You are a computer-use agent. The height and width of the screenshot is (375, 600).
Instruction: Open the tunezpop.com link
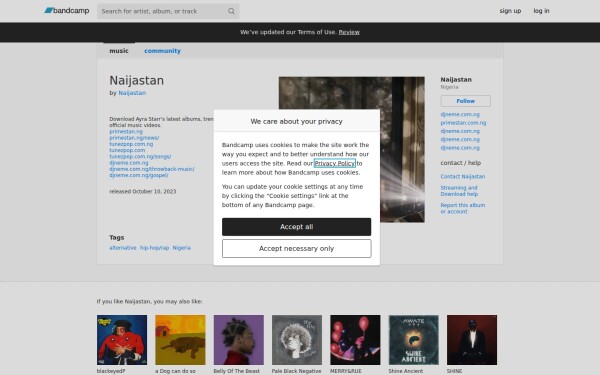pos(127,150)
